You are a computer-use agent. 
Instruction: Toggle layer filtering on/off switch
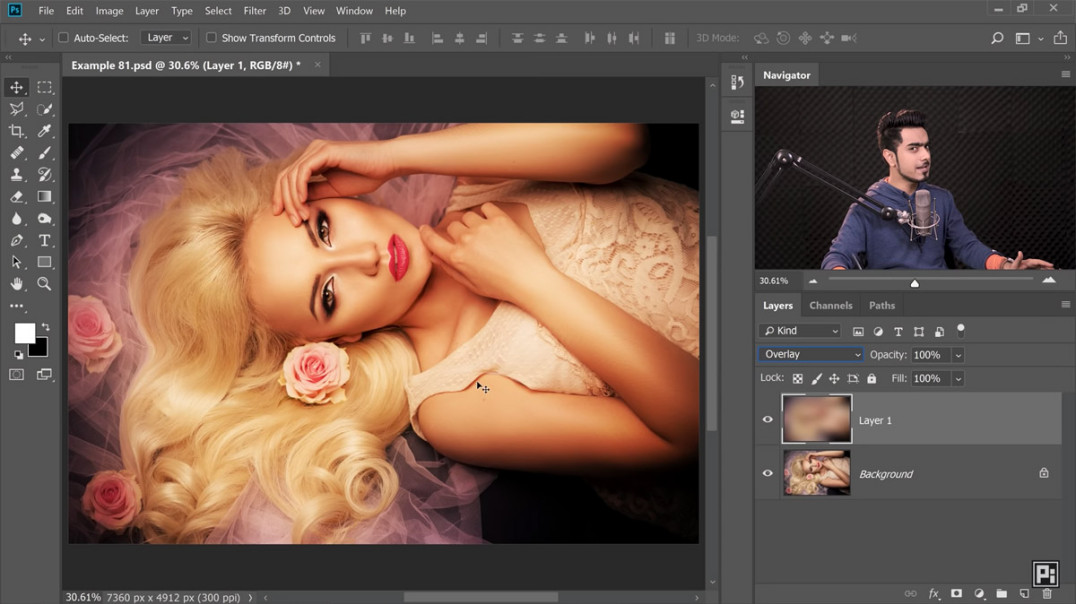point(961,330)
